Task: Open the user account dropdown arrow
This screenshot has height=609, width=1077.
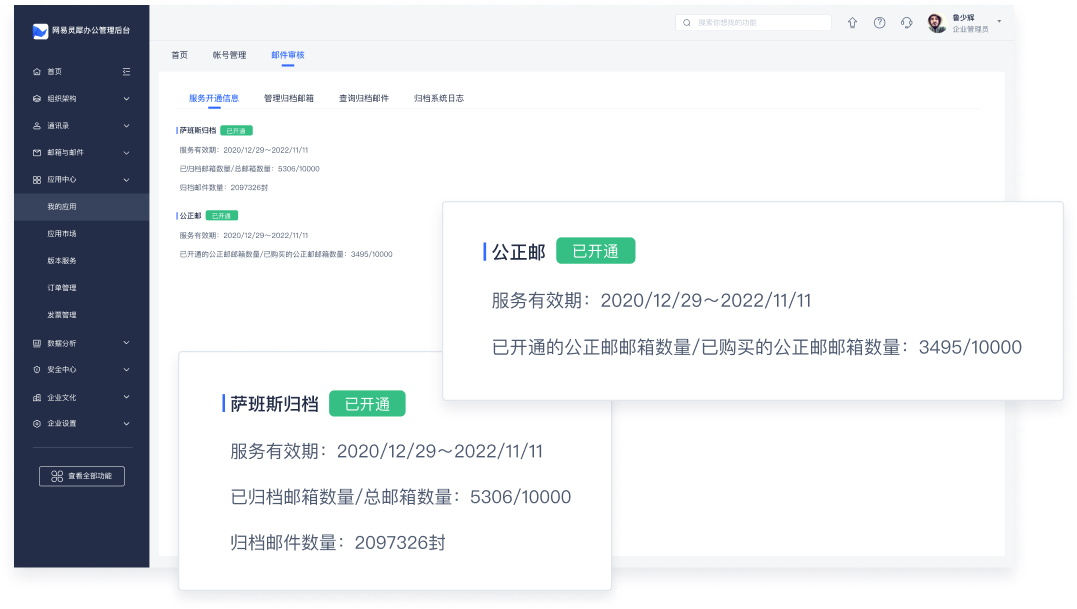Action: pyautogui.click(x=998, y=20)
